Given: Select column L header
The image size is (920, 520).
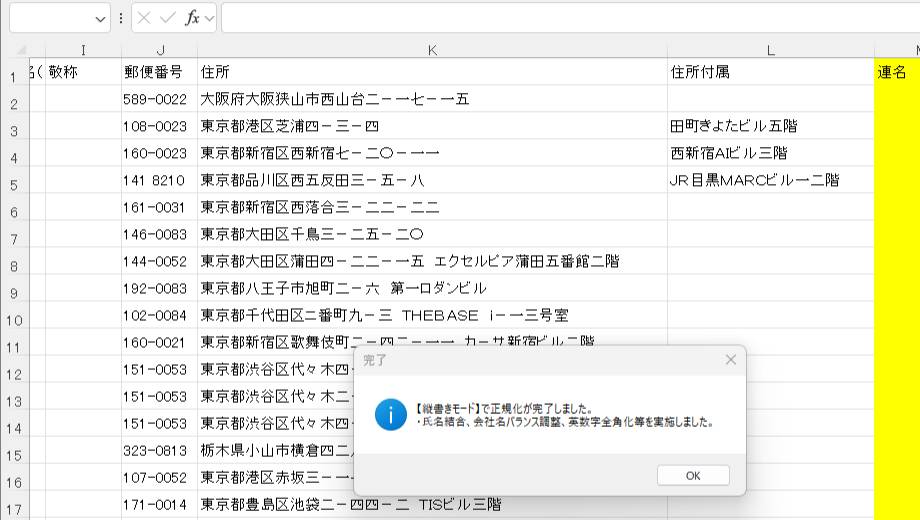Looking at the screenshot, I should pyautogui.click(x=770, y=50).
